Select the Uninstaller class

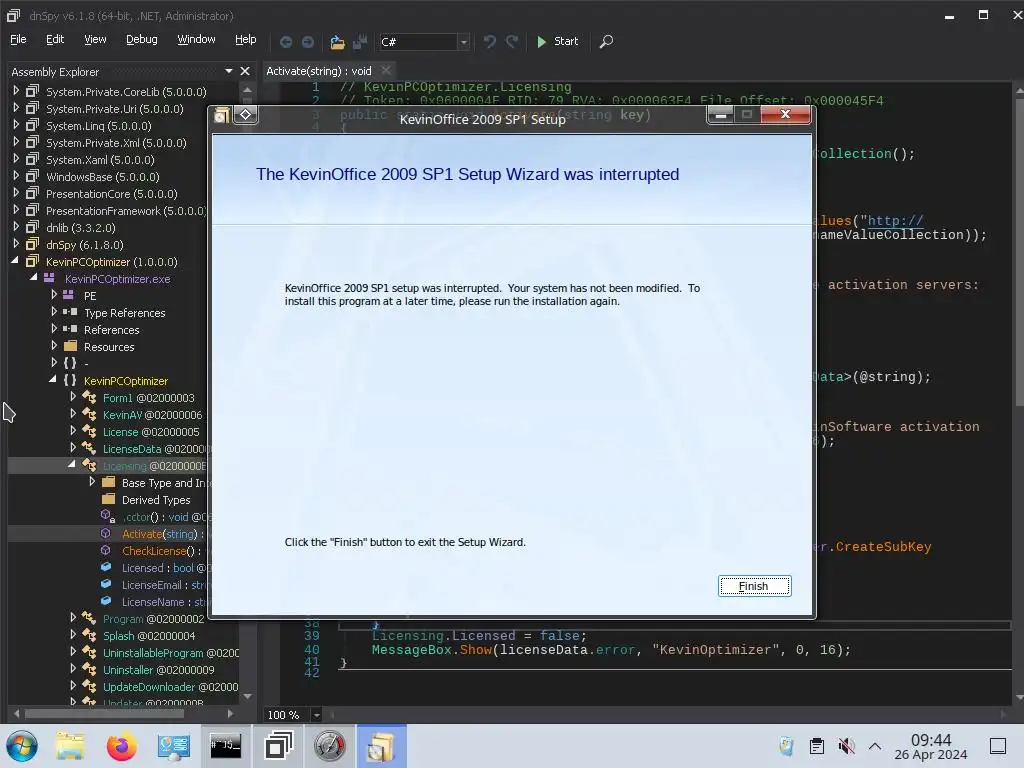tap(159, 669)
